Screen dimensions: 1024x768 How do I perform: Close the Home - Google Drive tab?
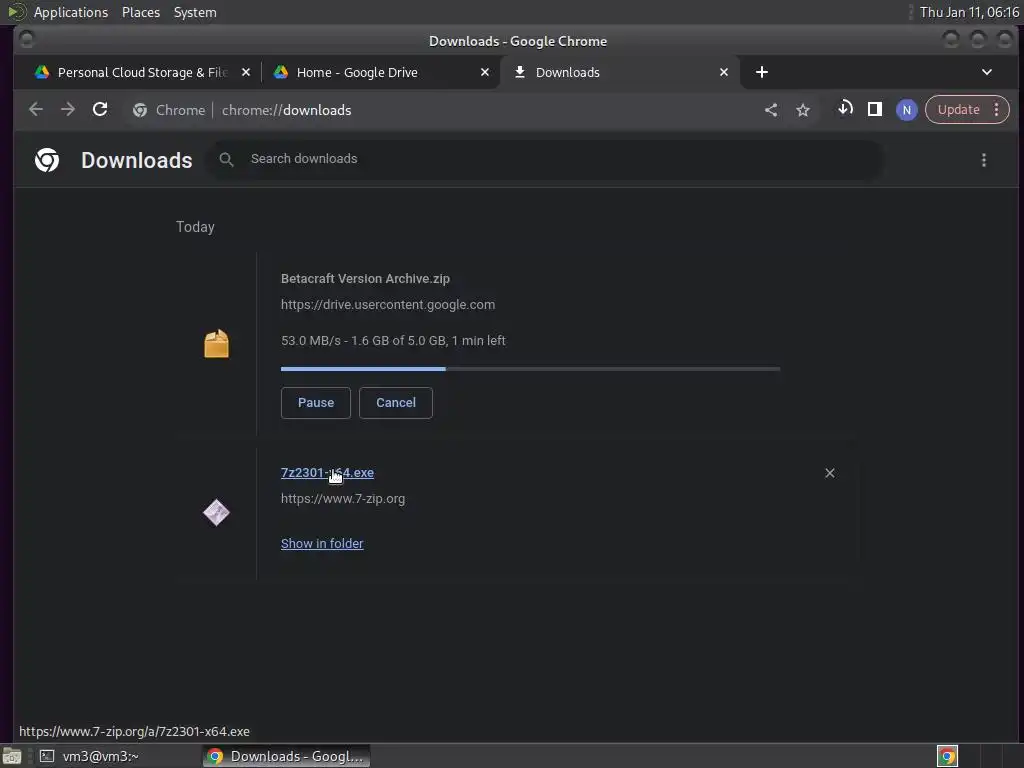485,72
